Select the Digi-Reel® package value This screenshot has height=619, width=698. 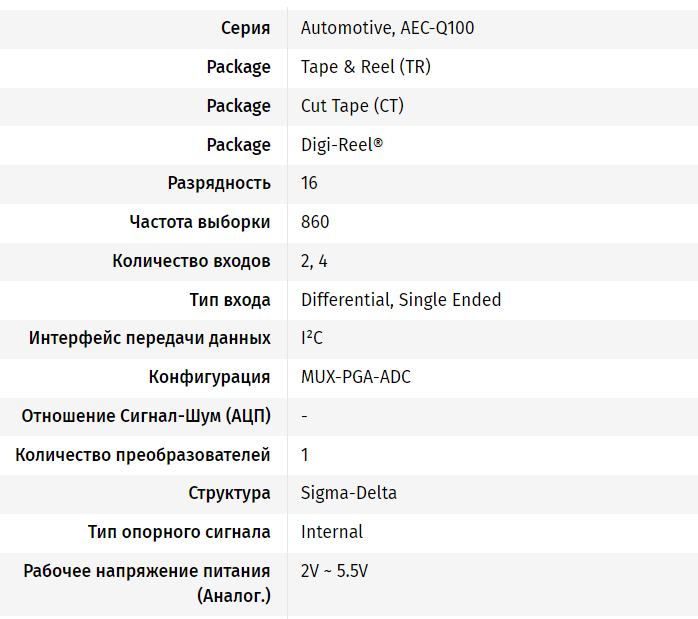(341, 145)
